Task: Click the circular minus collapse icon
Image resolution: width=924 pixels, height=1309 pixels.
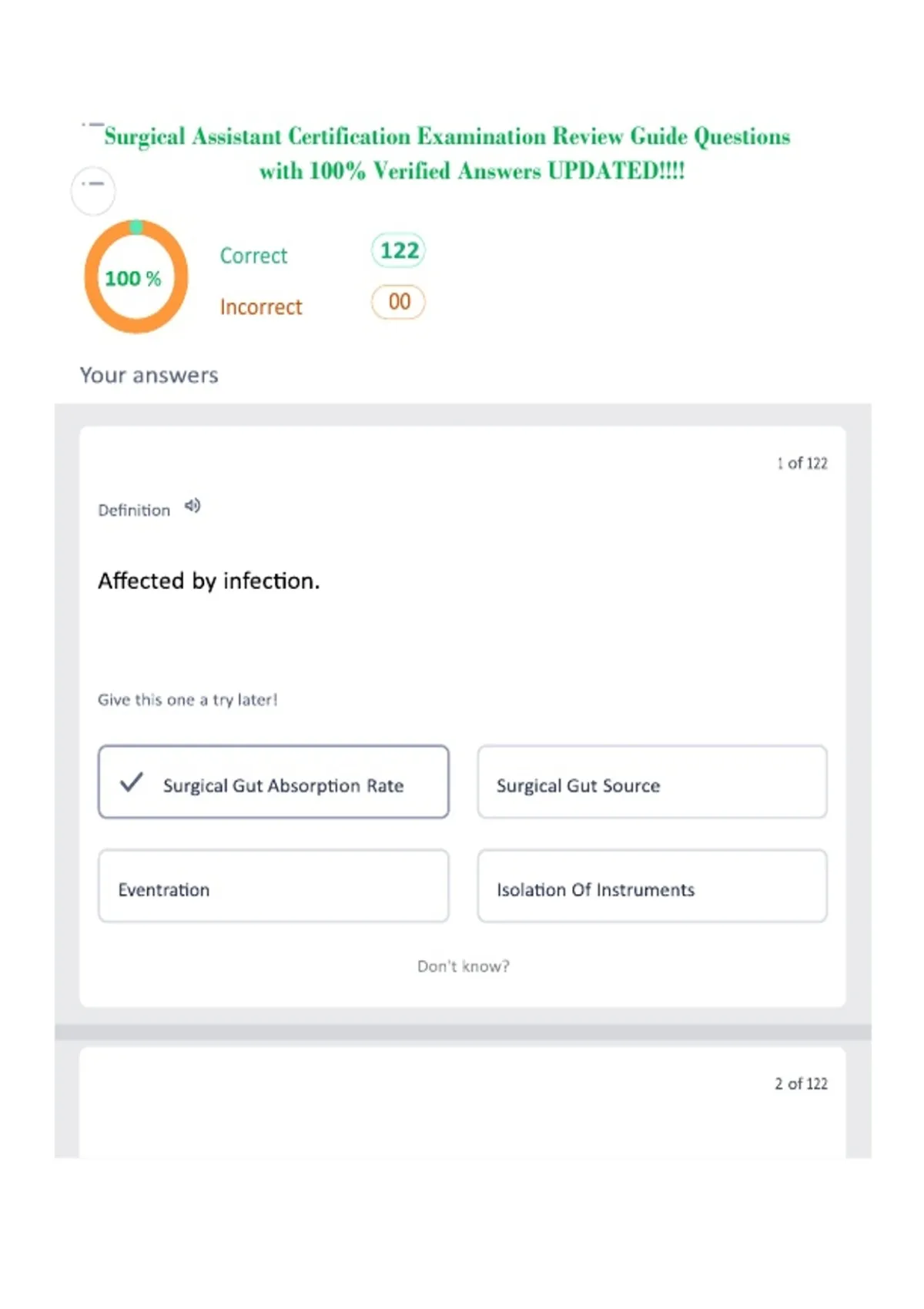Action: (93, 190)
